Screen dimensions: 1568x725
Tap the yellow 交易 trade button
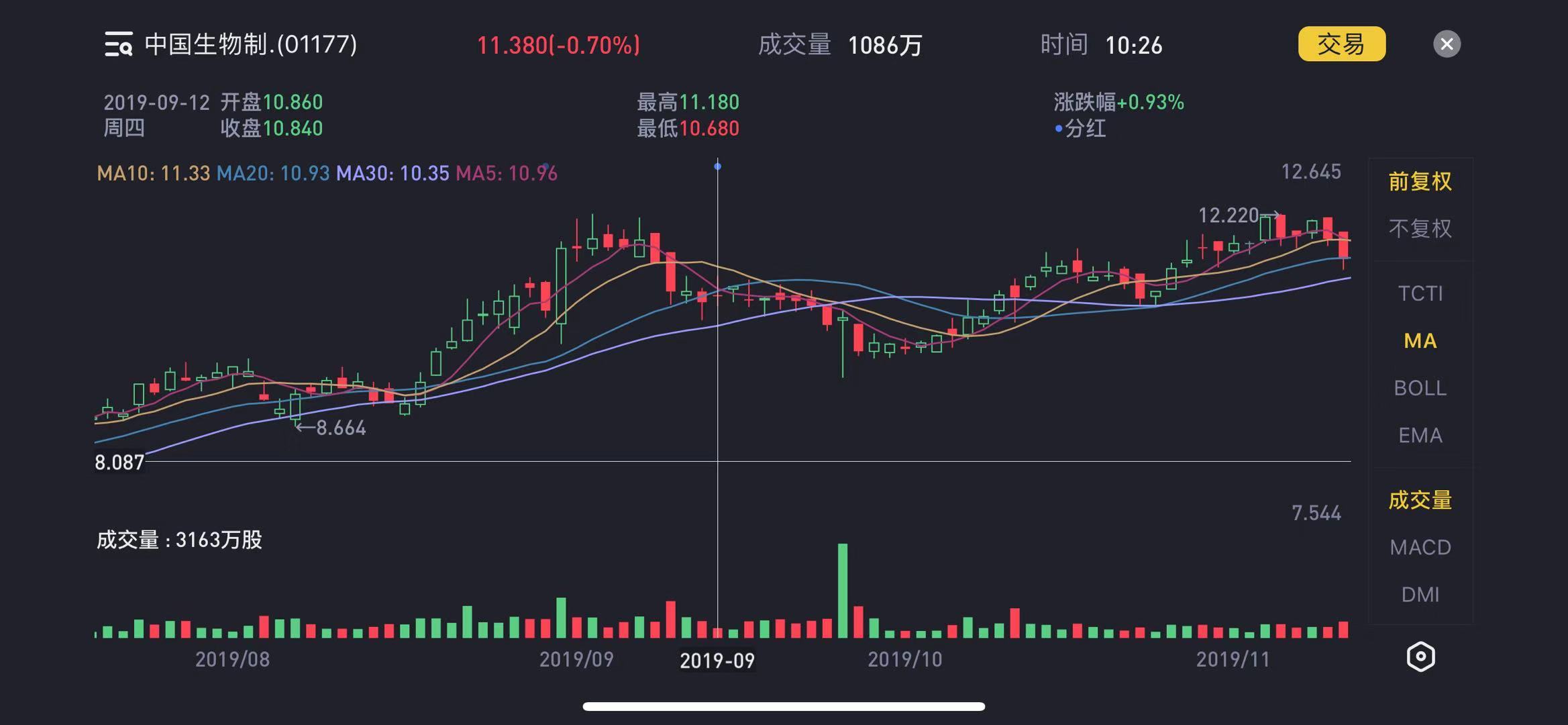point(1341,44)
